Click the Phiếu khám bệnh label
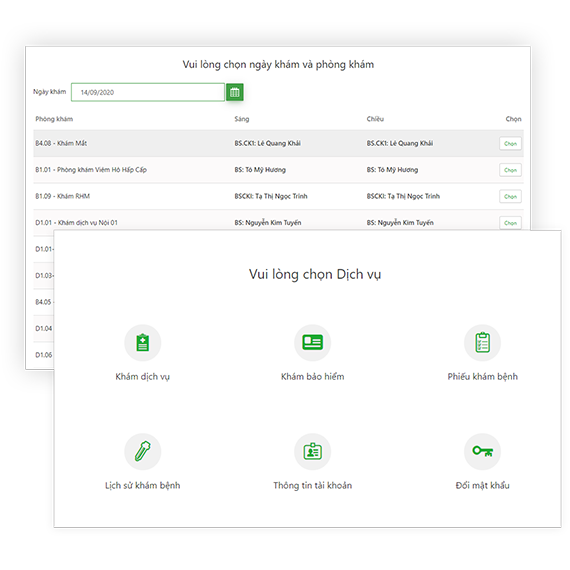 click(482, 377)
